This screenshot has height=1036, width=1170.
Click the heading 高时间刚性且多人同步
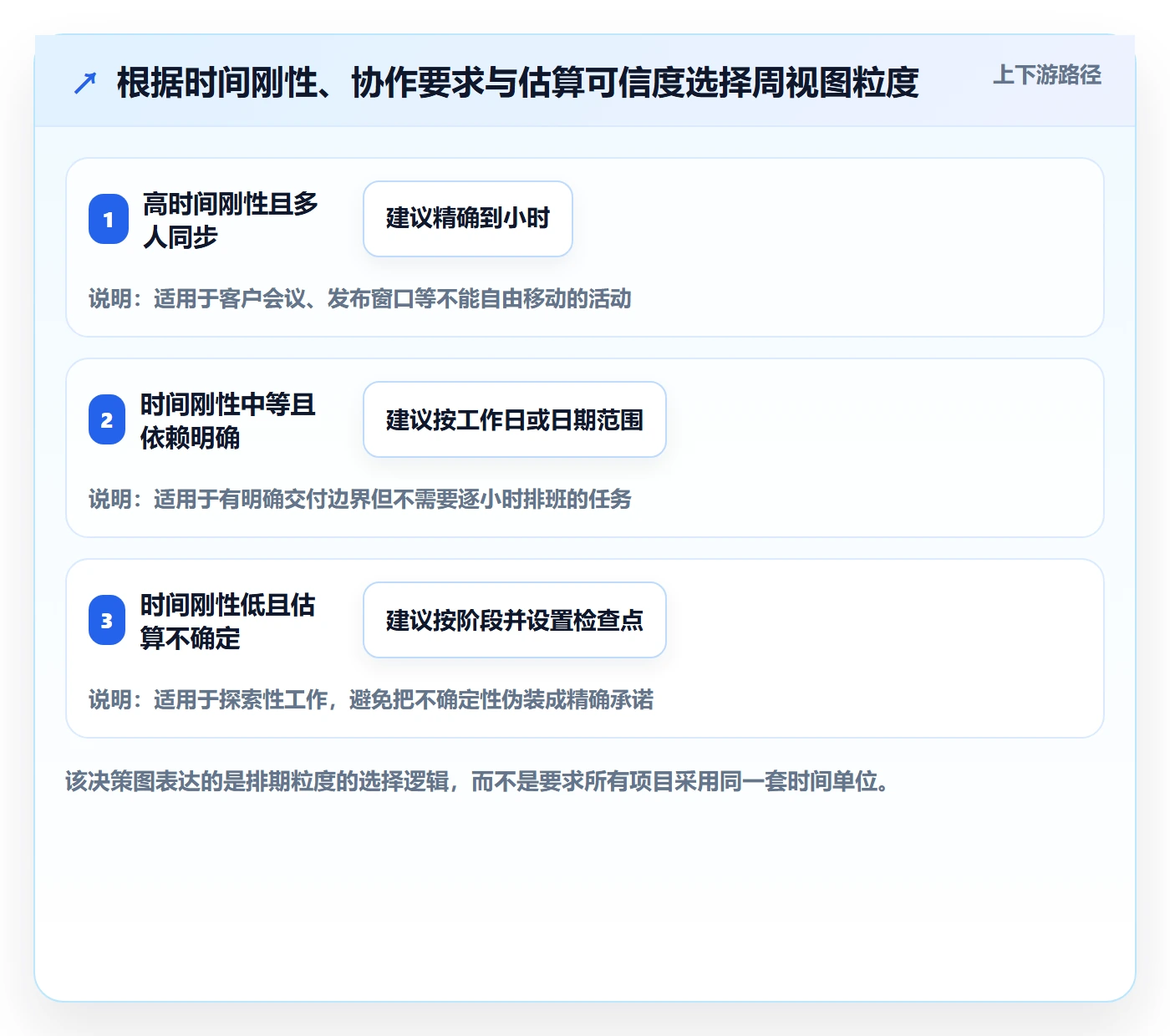click(x=231, y=220)
